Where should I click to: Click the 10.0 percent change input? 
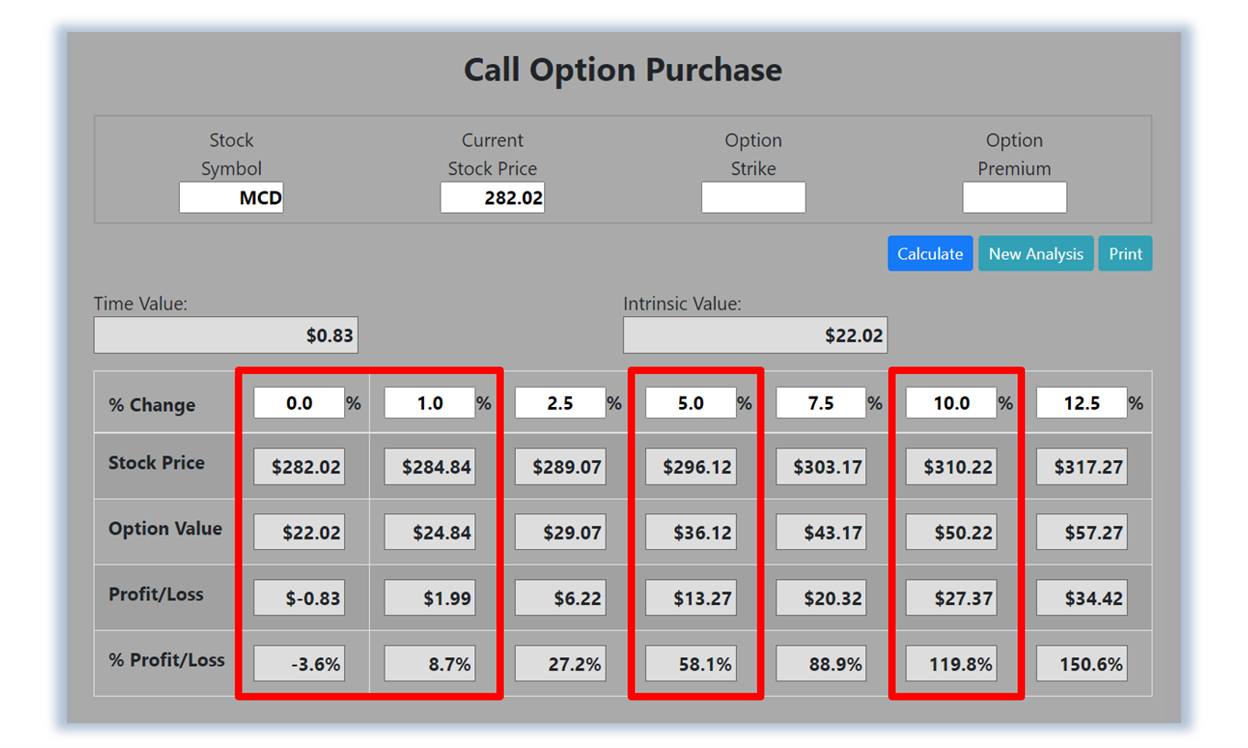951,403
